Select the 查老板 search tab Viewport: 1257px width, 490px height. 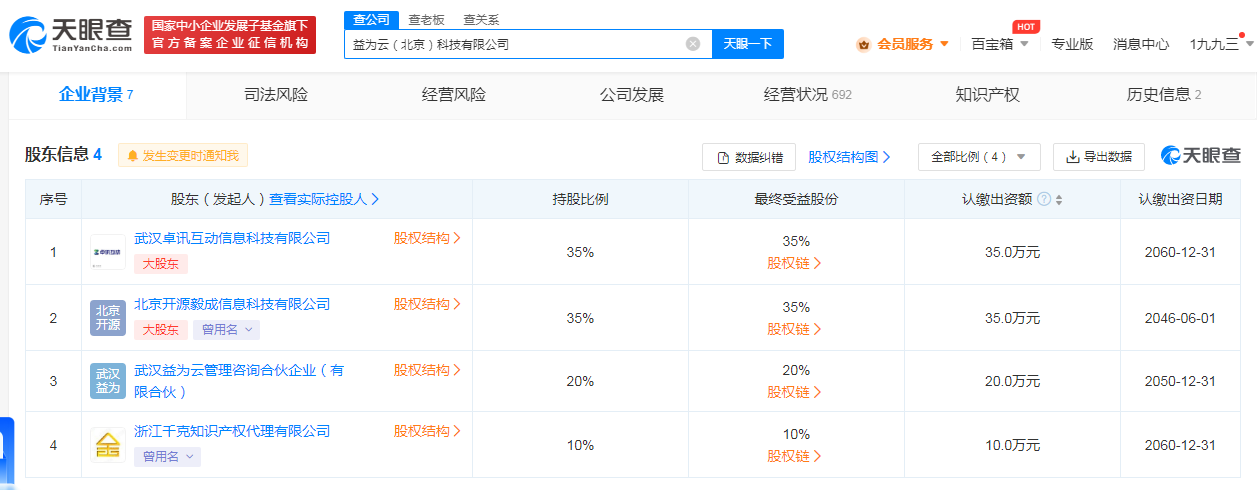[x=426, y=19]
